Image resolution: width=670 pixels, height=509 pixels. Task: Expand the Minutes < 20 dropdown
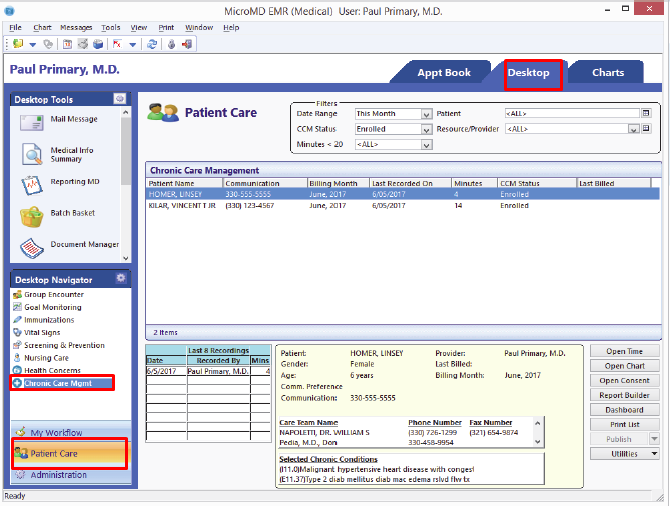pyautogui.click(x=426, y=145)
